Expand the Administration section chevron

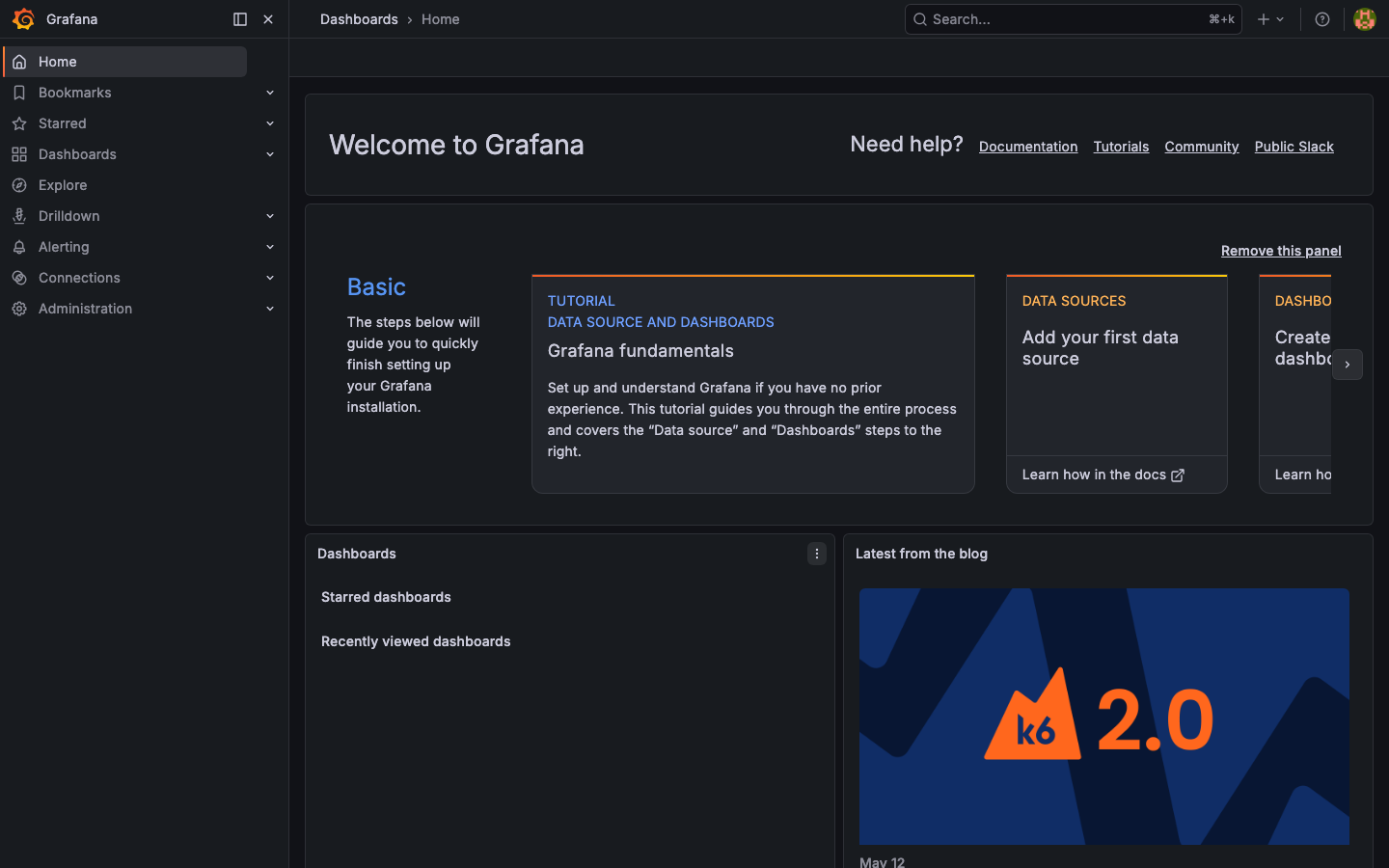270,309
